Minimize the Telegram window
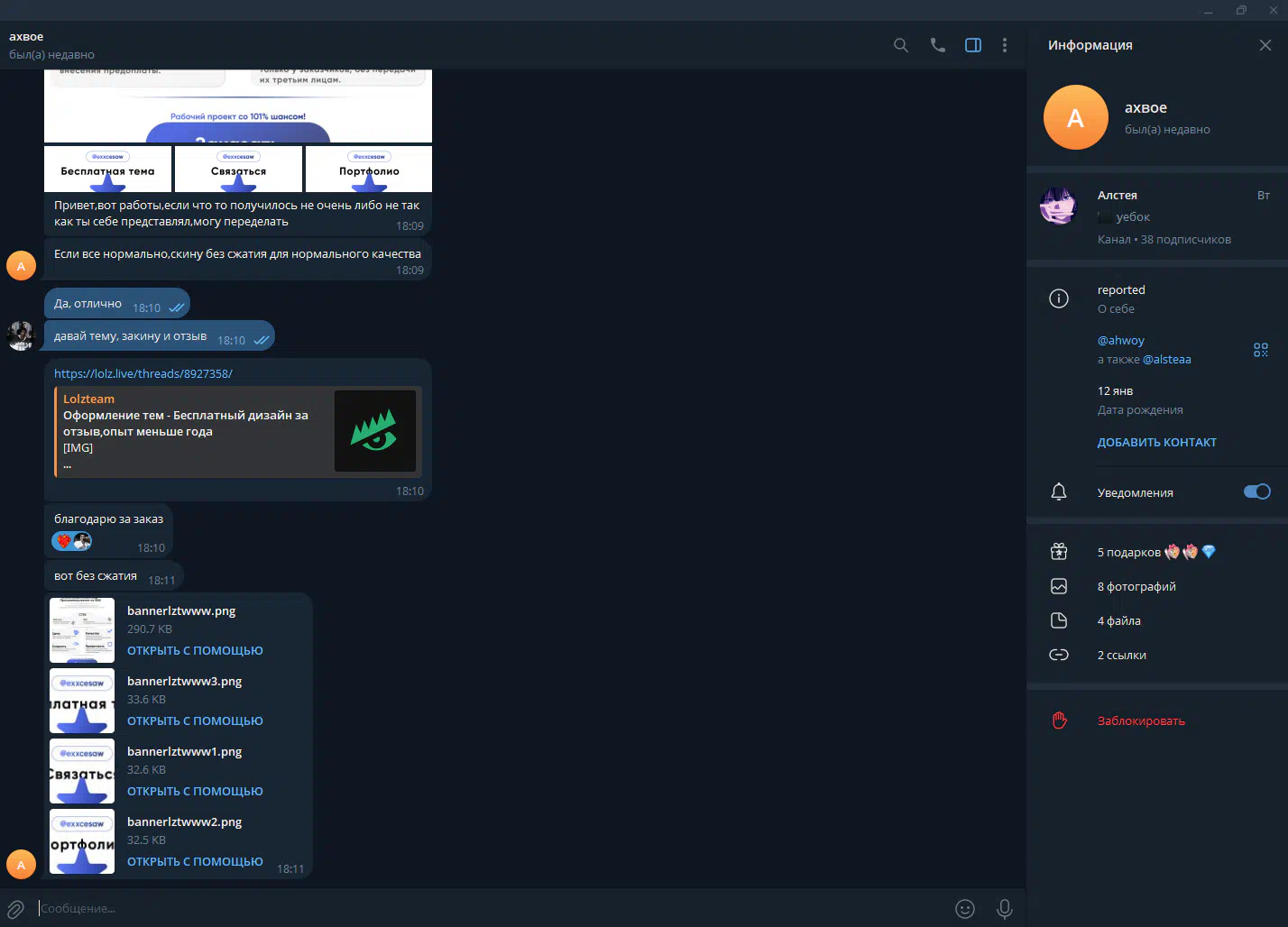 1209,10
